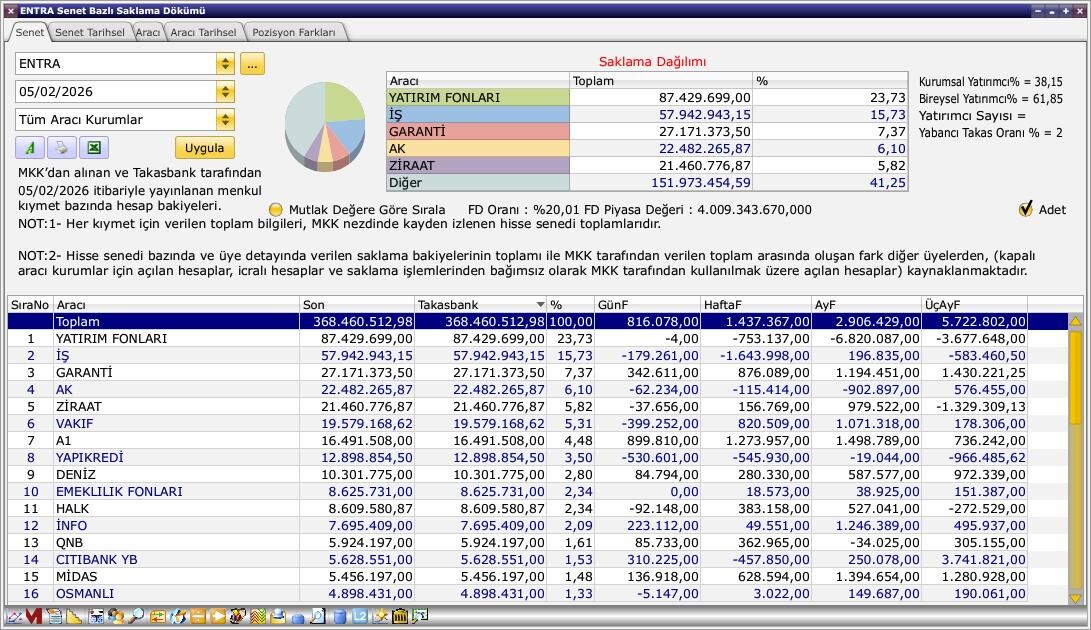Open the ENTRA symbol dropdown

(x=225, y=64)
